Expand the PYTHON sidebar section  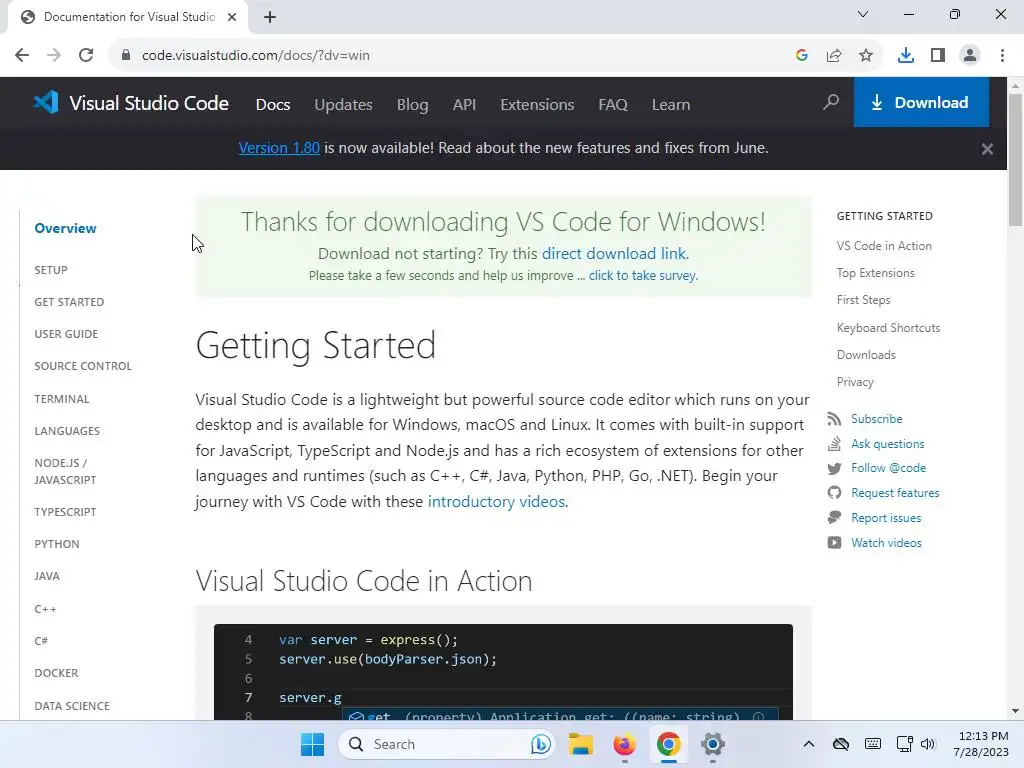coord(57,544)
